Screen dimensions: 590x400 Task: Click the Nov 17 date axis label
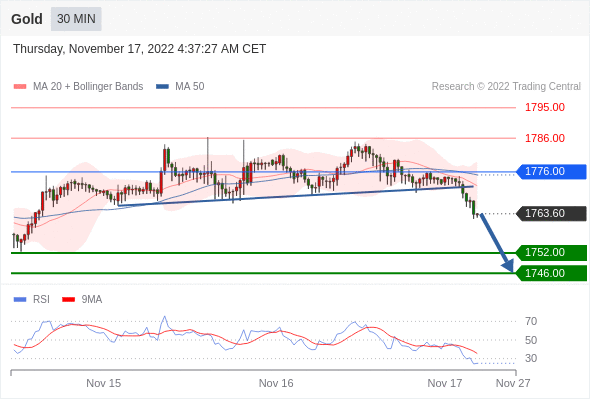tap(444, 383)
